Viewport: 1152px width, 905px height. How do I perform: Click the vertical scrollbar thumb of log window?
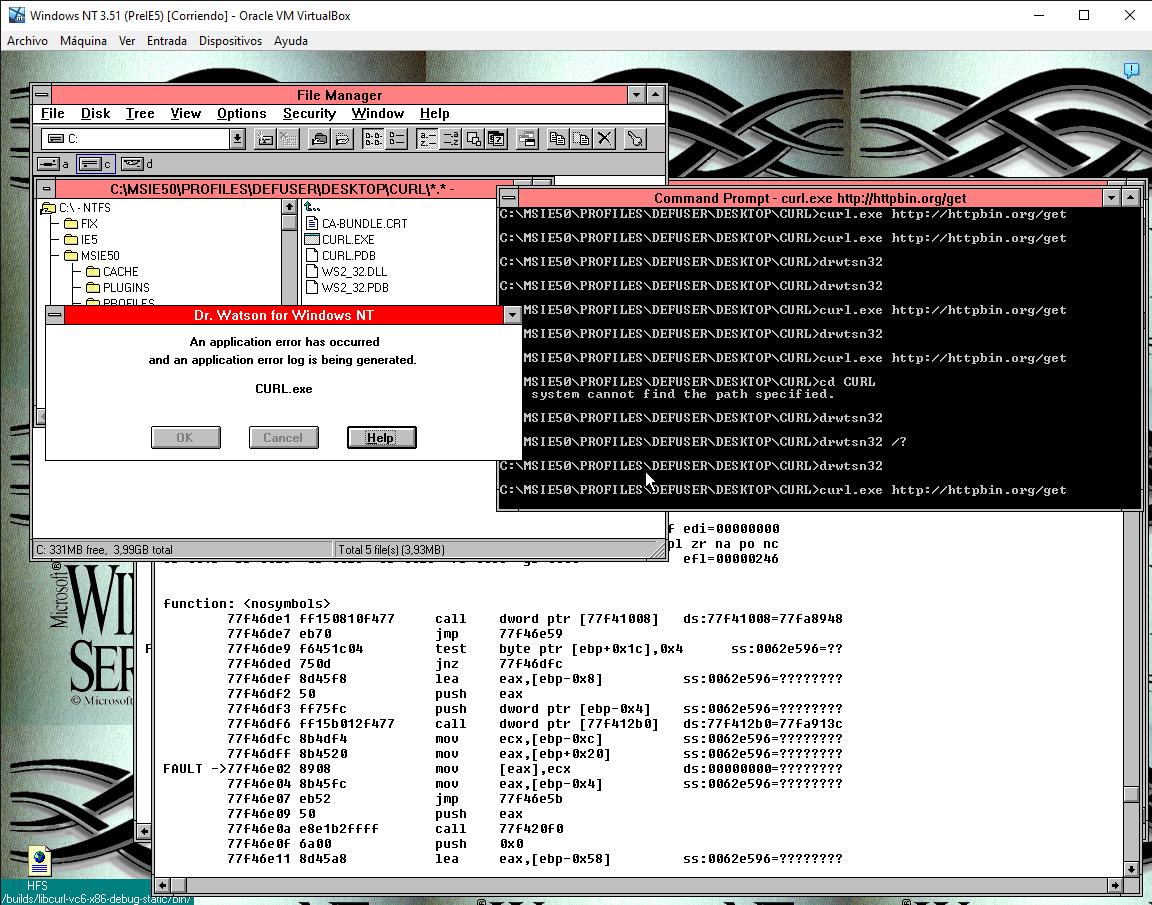pyautogui.click(x=1130, y=794)
